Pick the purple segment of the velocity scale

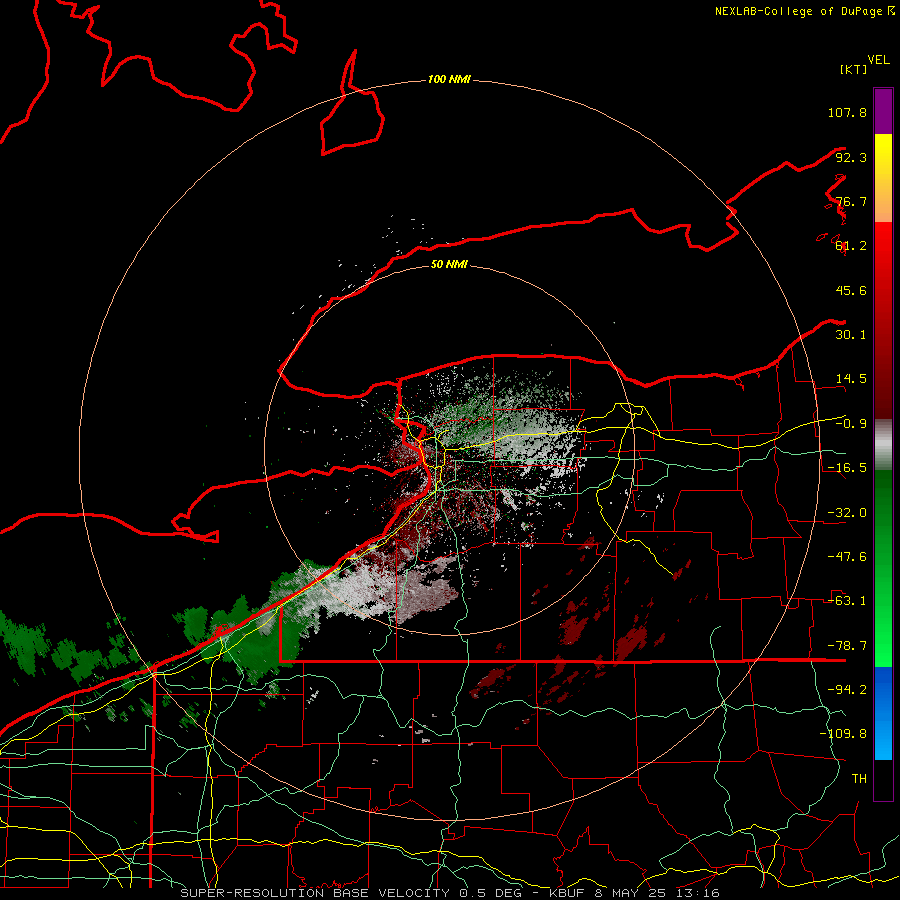coord(883,111)
